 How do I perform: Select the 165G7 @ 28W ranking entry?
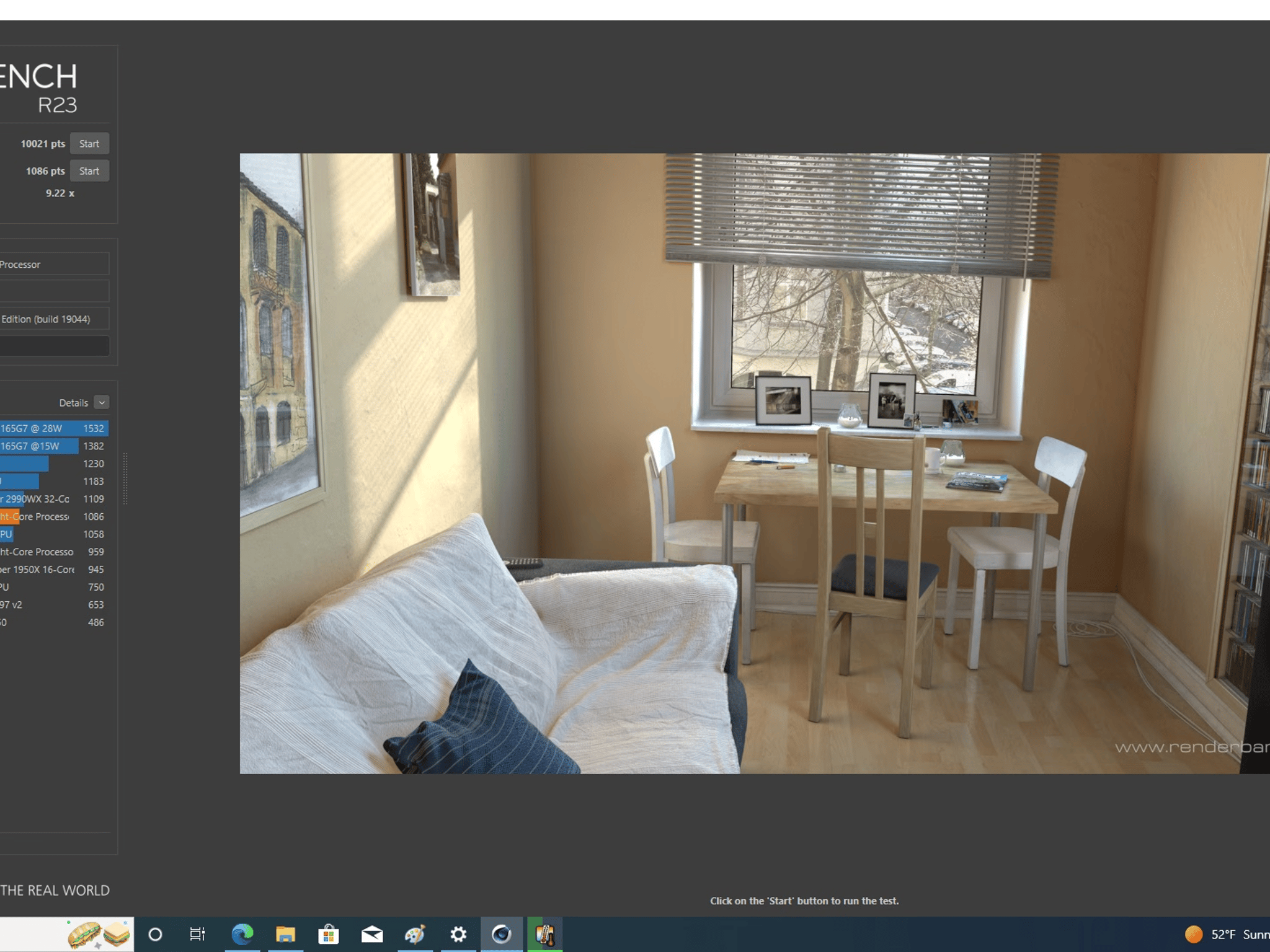click(x=54, y=428)
